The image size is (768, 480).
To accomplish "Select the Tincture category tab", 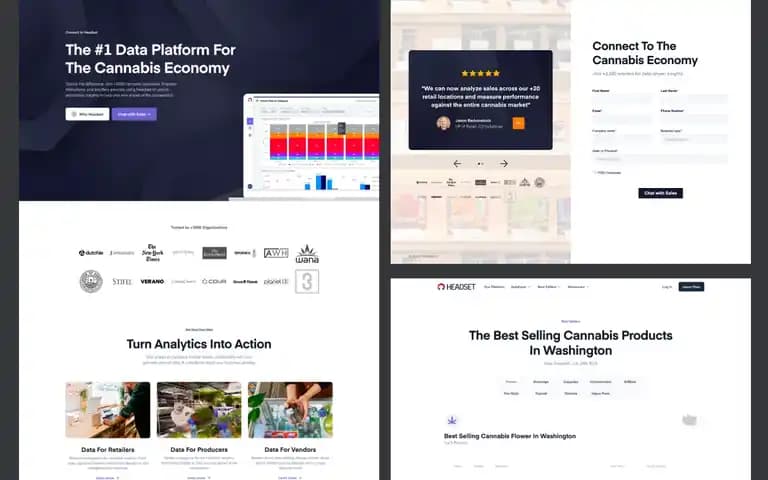I will [571, 393].
